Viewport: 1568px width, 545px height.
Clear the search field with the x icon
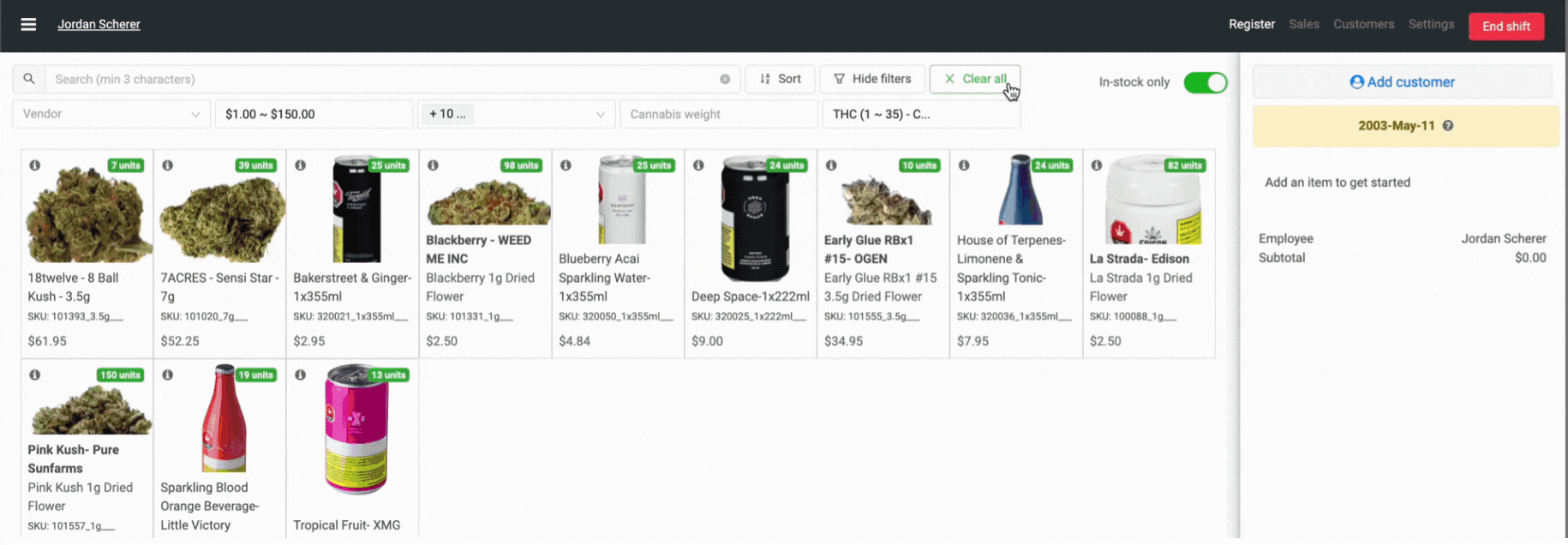[725, 79]
